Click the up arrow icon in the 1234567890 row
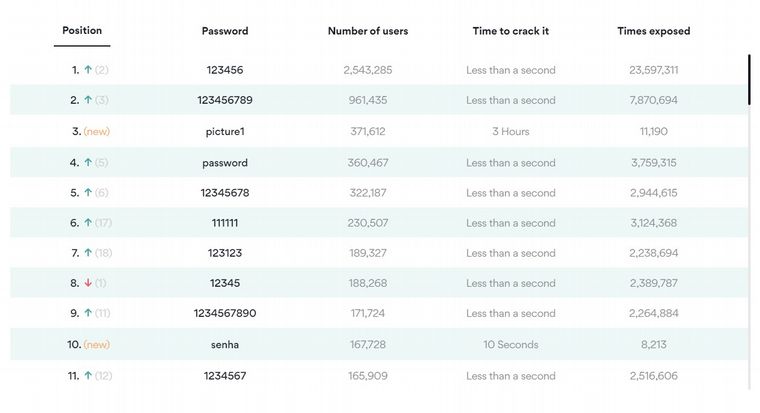 pos(88,314)
